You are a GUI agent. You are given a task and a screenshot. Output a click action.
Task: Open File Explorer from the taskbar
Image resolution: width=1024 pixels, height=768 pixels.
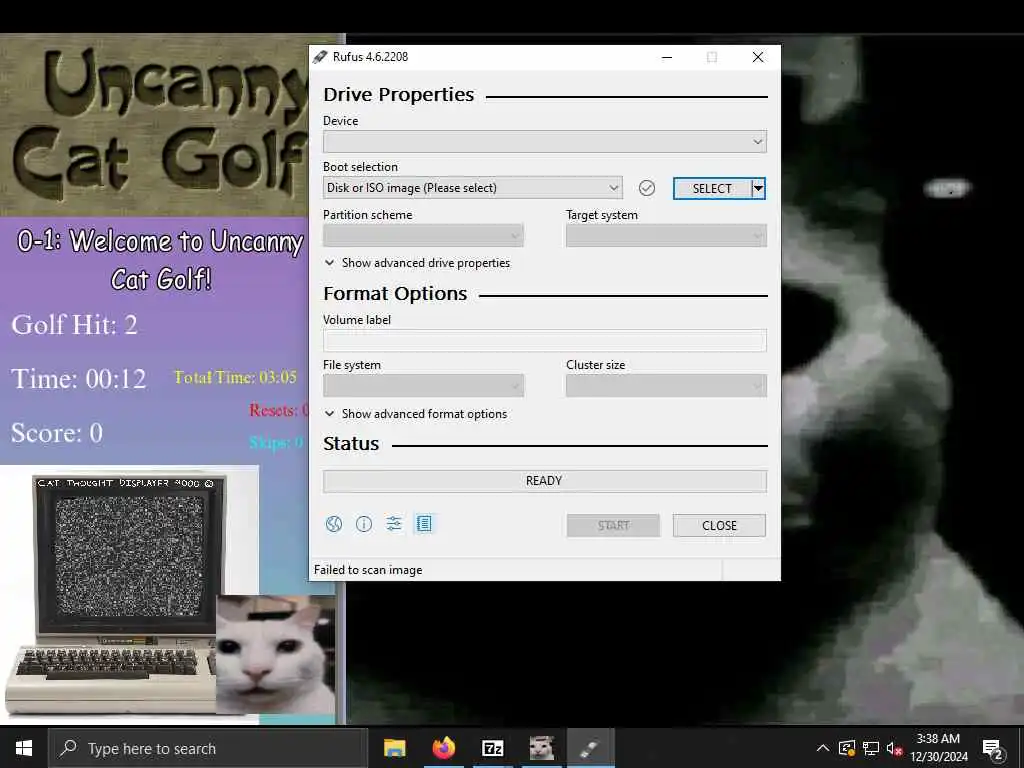pyautogui.click(x=394, y=748)
